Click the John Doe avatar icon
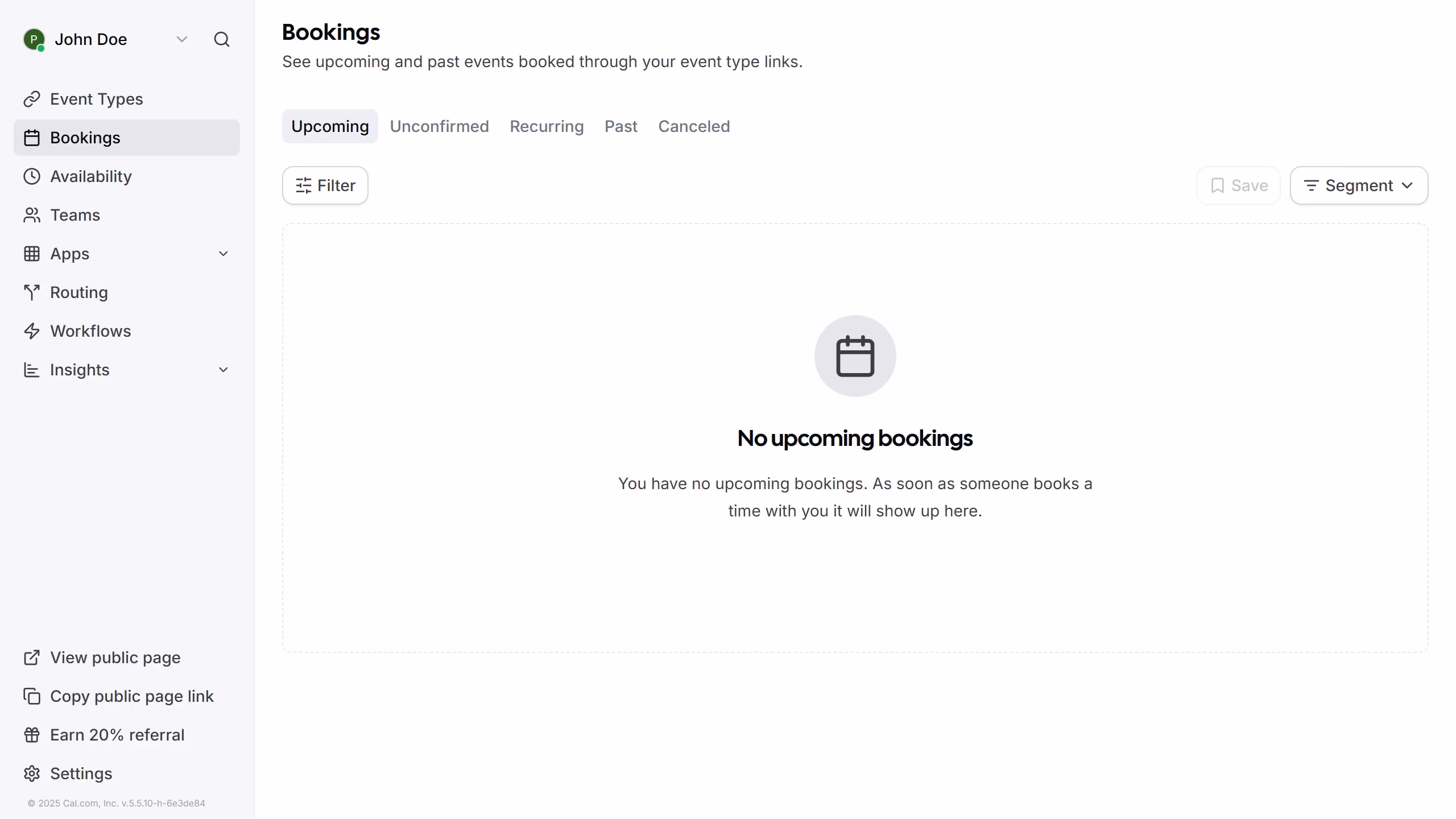1456x819 pixels. pos(34,39)
